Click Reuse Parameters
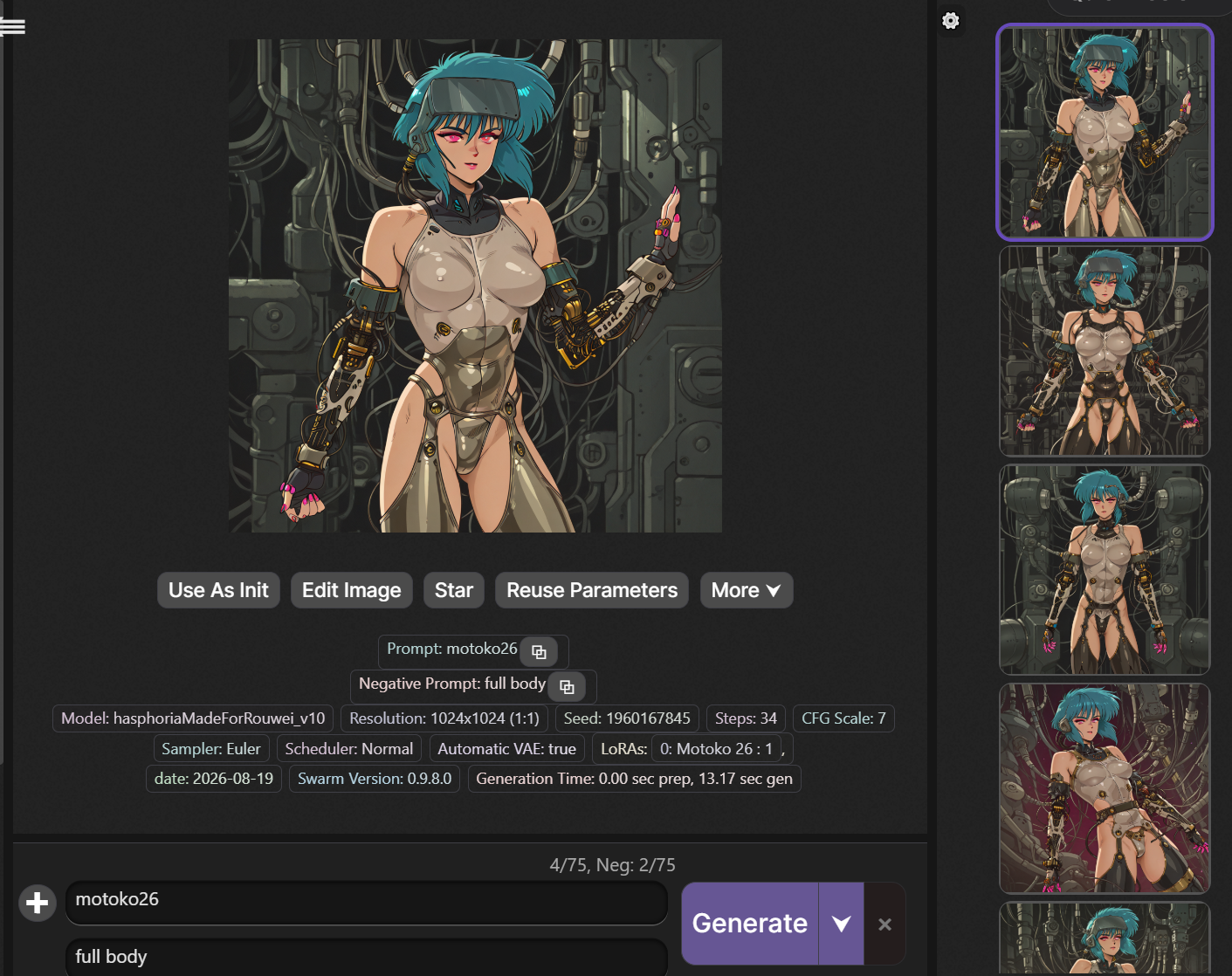The width and height of the screenshot is (1232, 976). 592,590
